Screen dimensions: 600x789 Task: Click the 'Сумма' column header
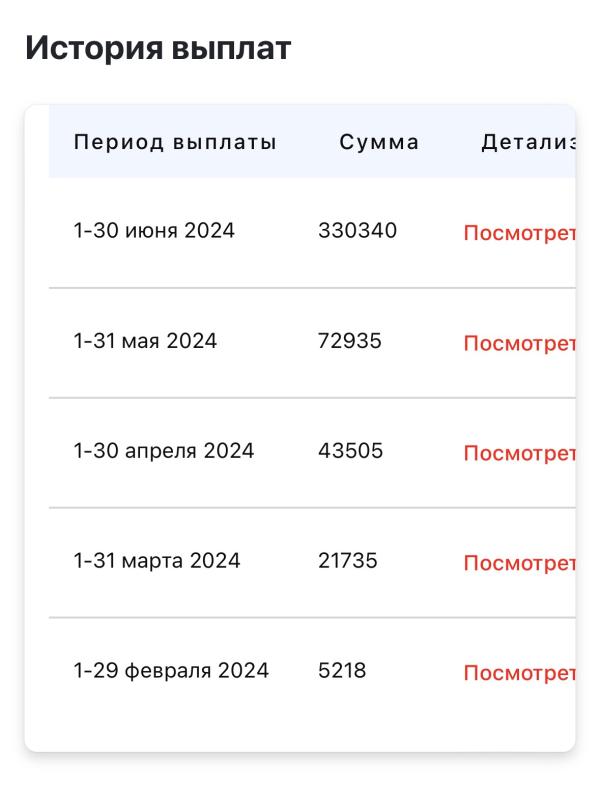(x=379, y=142)
